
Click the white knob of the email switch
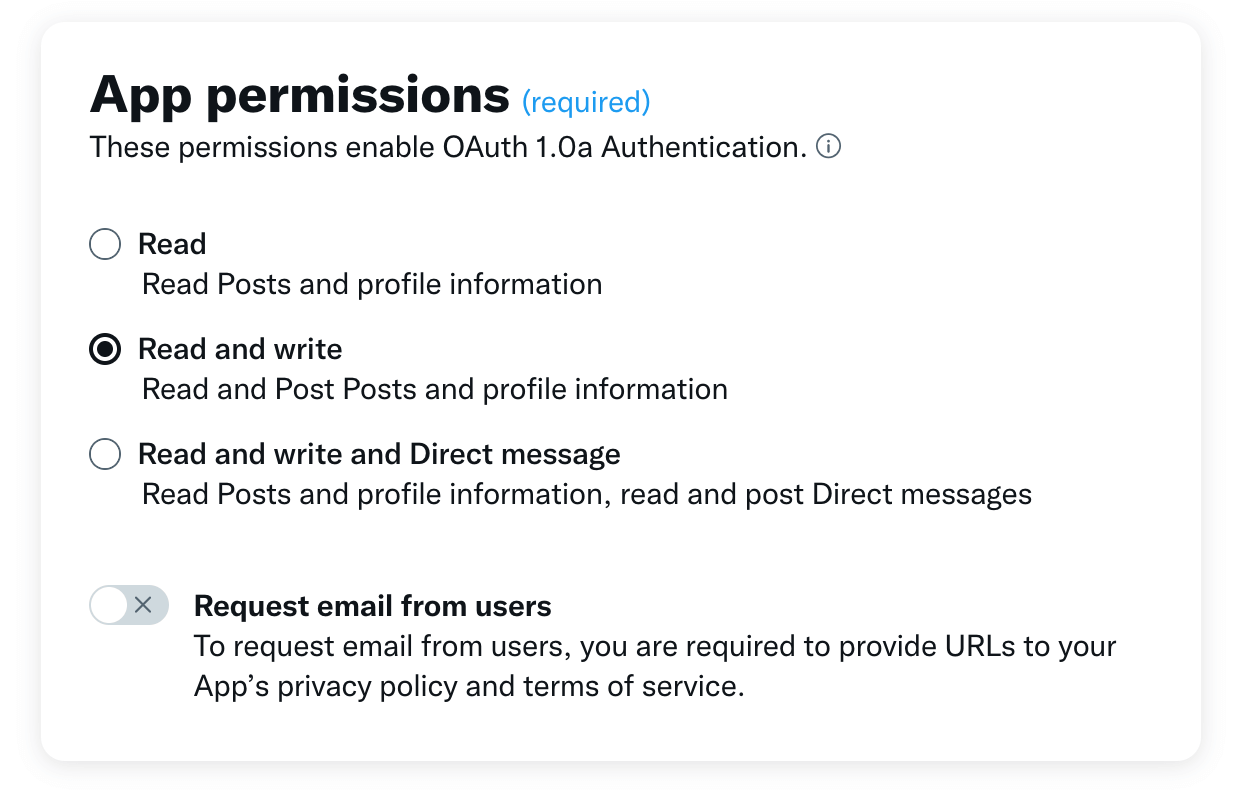[x=111, y=605]
